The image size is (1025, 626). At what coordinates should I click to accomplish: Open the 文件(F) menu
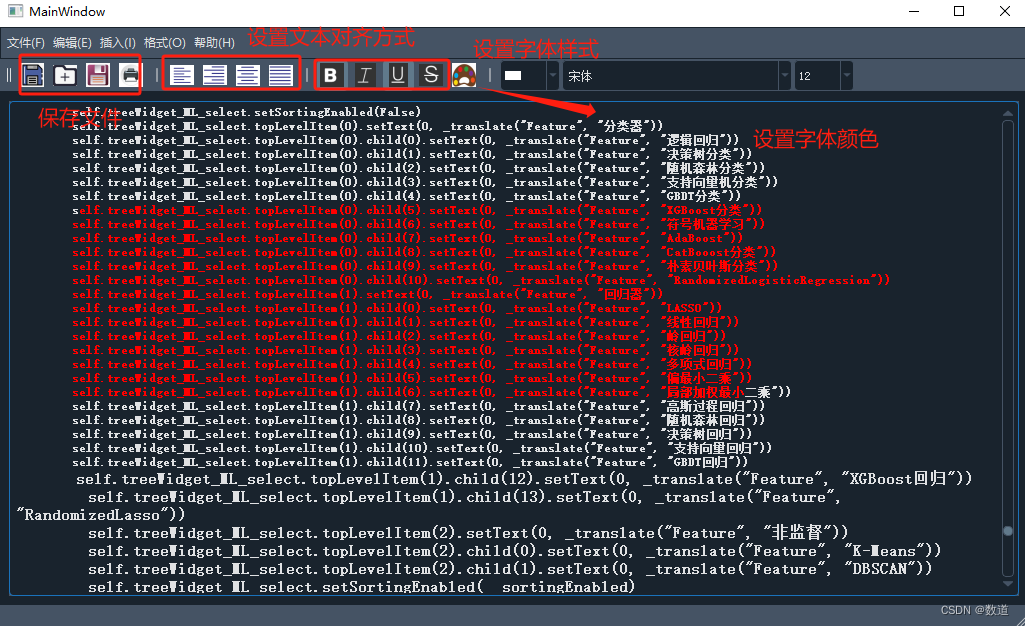[28, 44]
